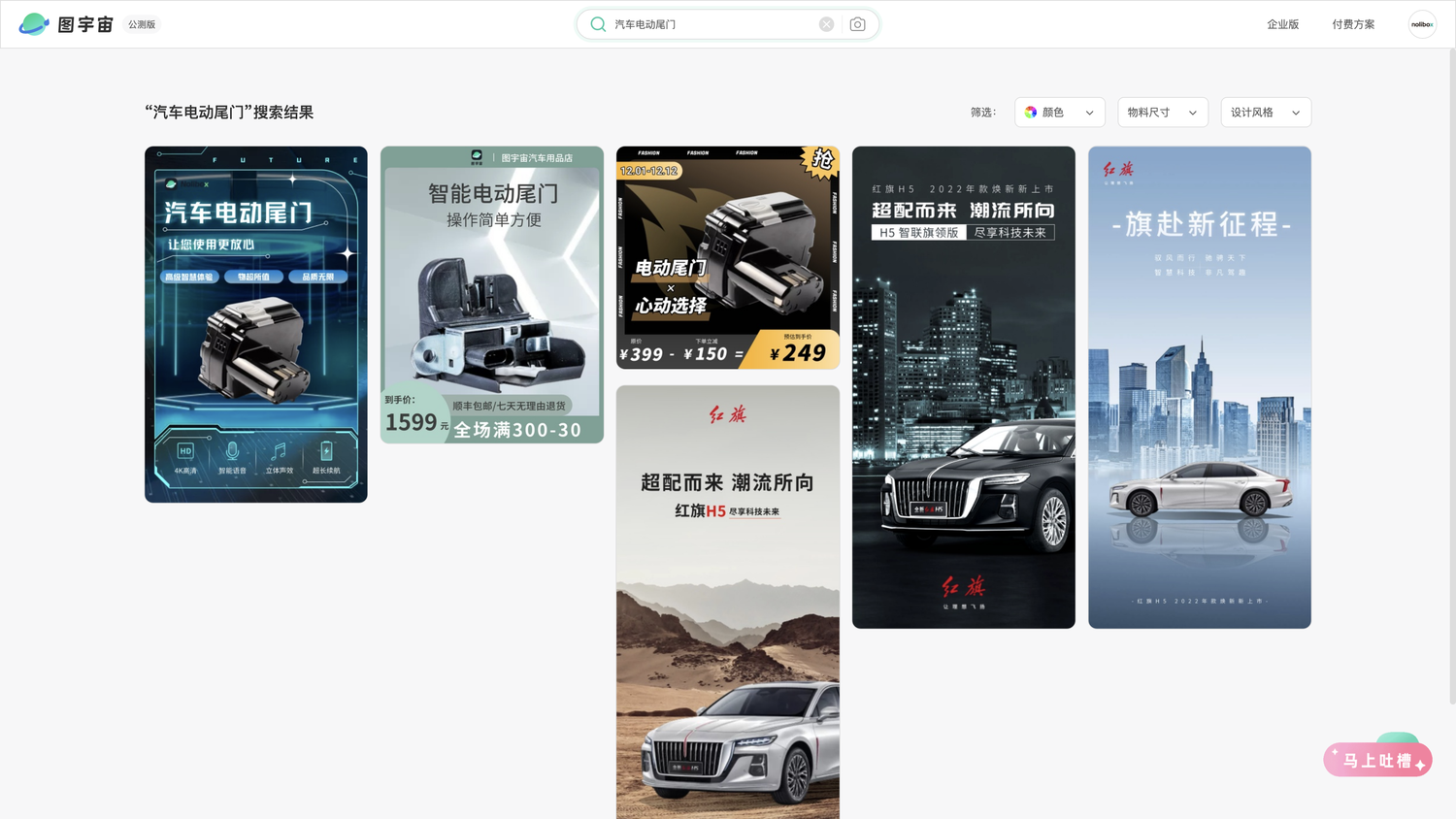This screenshot has height=819, width=1456.
Task: Click the 图宇宙 planet logo icon
Action: tap(34, 24)
